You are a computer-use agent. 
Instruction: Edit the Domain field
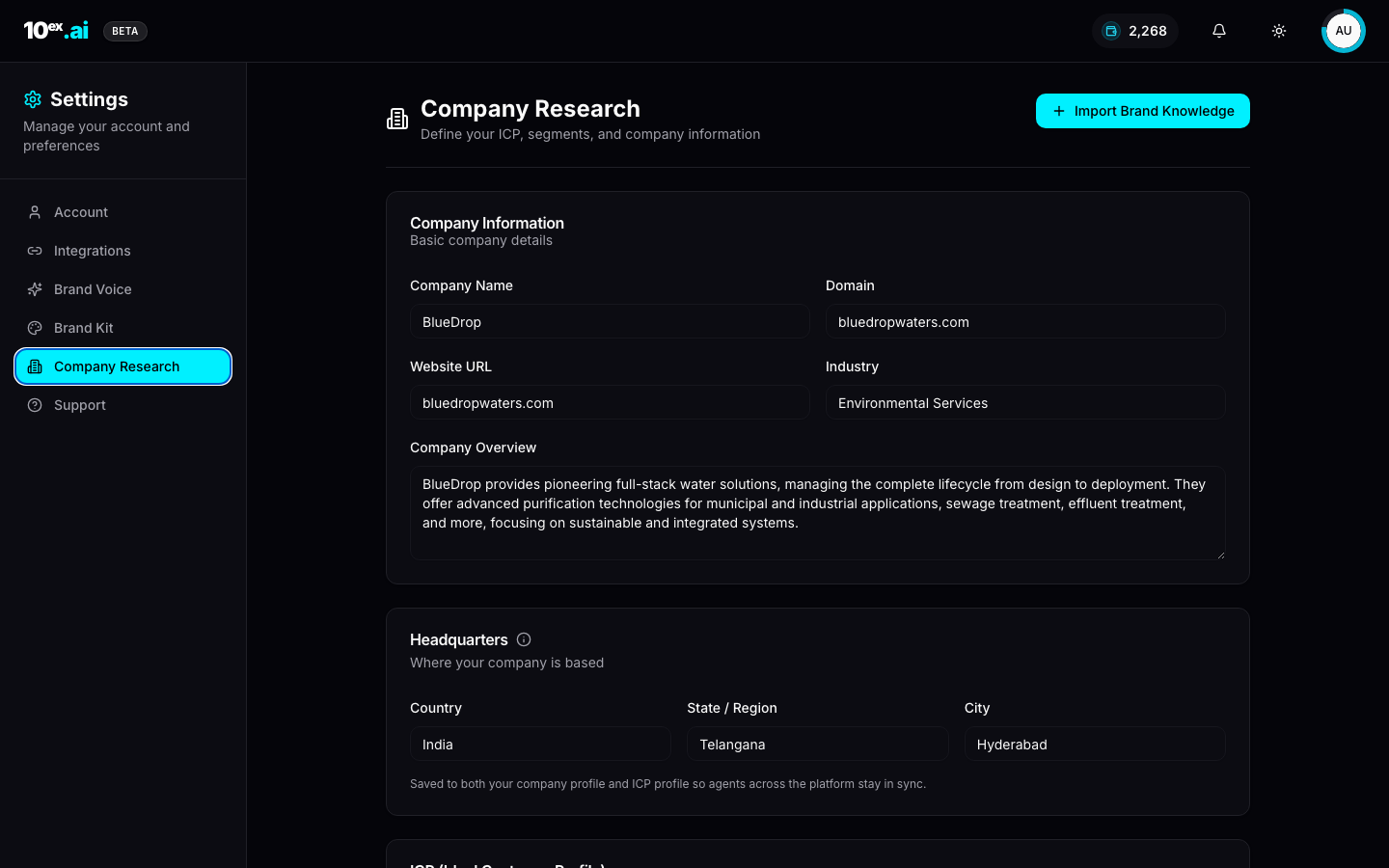coord(1025,322)
